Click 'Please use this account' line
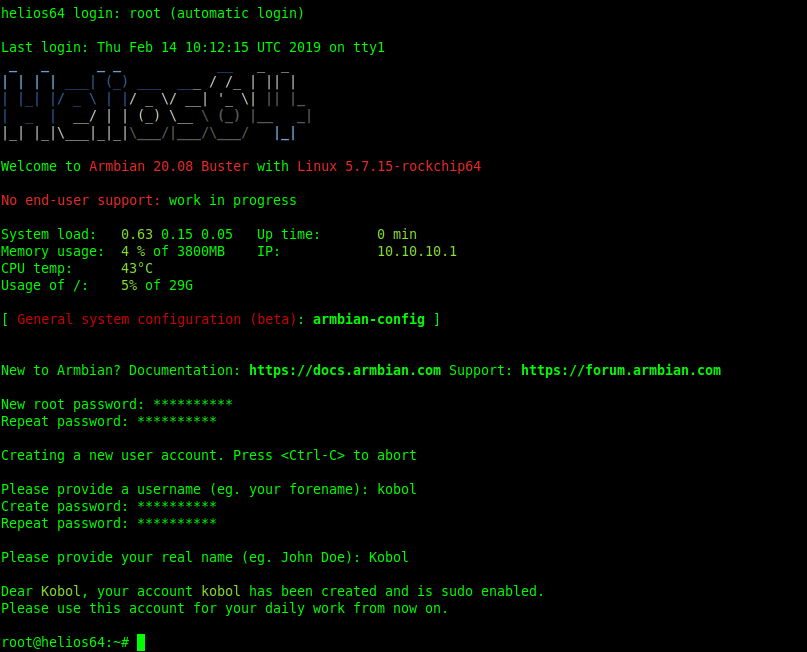This screenshot has height=652, width=807. [x=225, y=608]
